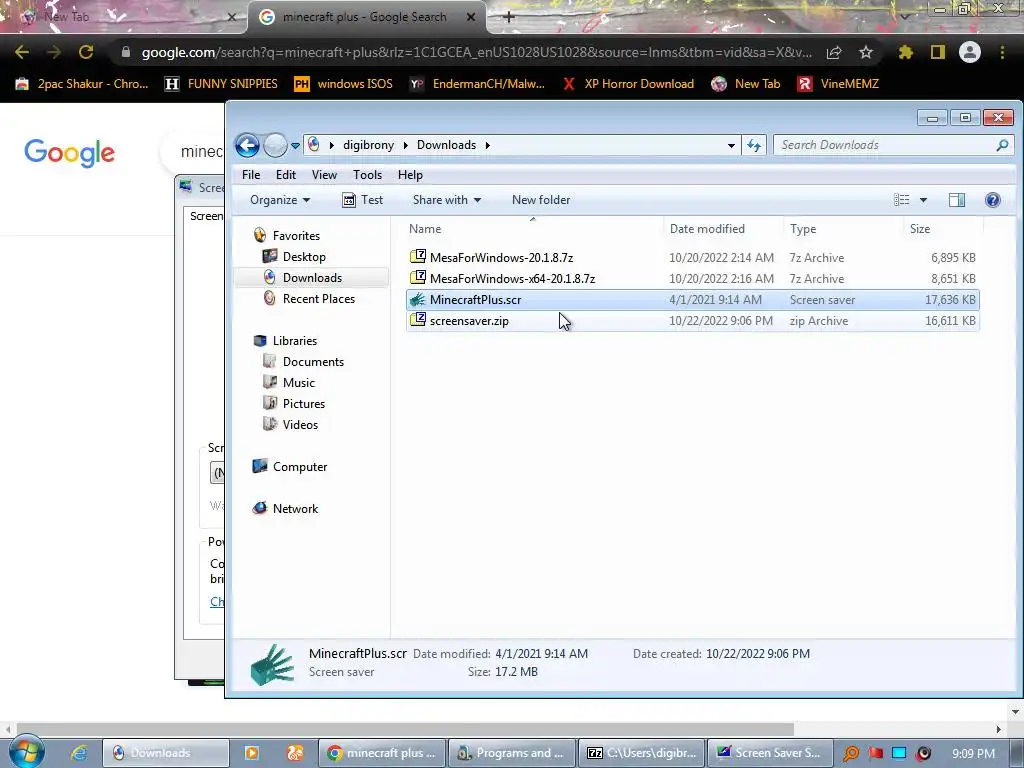
Task: Click digibrony in the address breadcrumb
Action: 368,145
